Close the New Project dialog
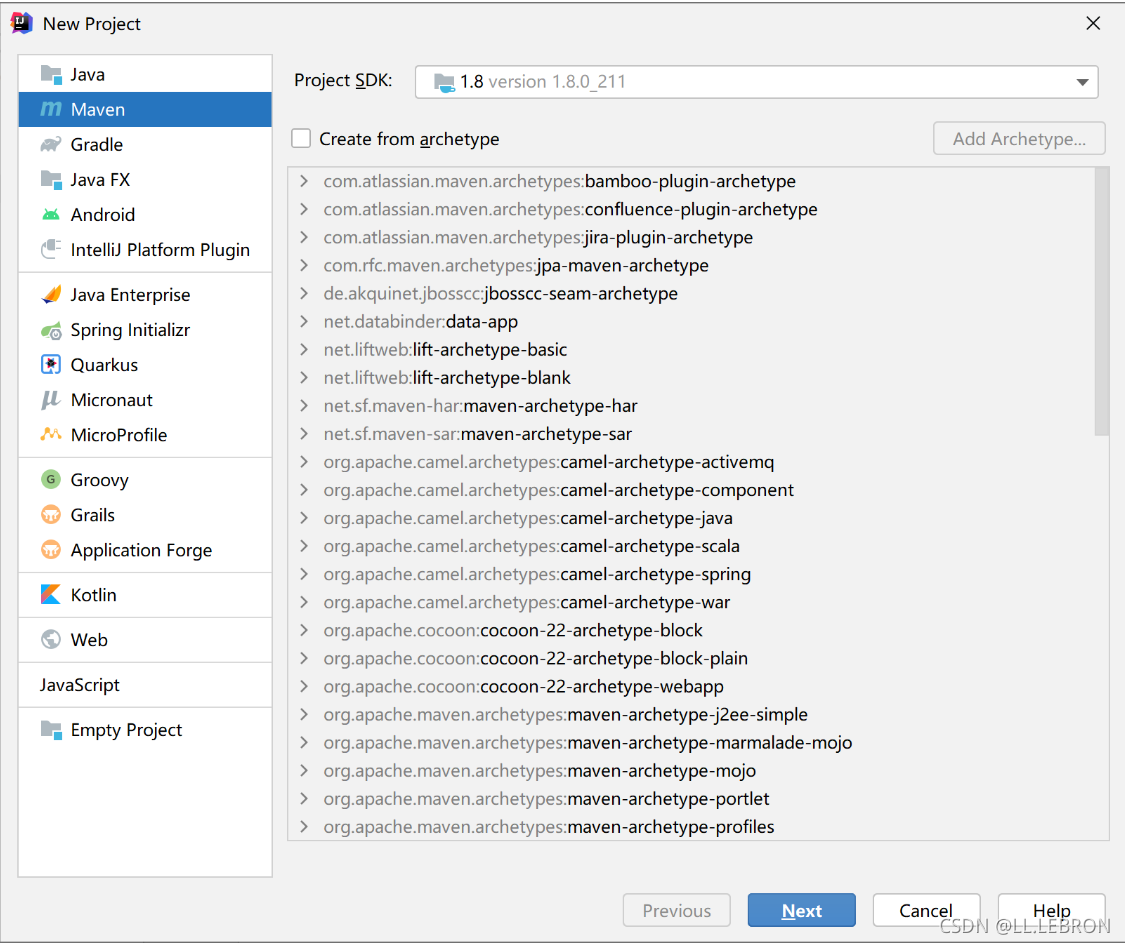This screenshot has height=944, width=1125. click(x=1093, y=23)
